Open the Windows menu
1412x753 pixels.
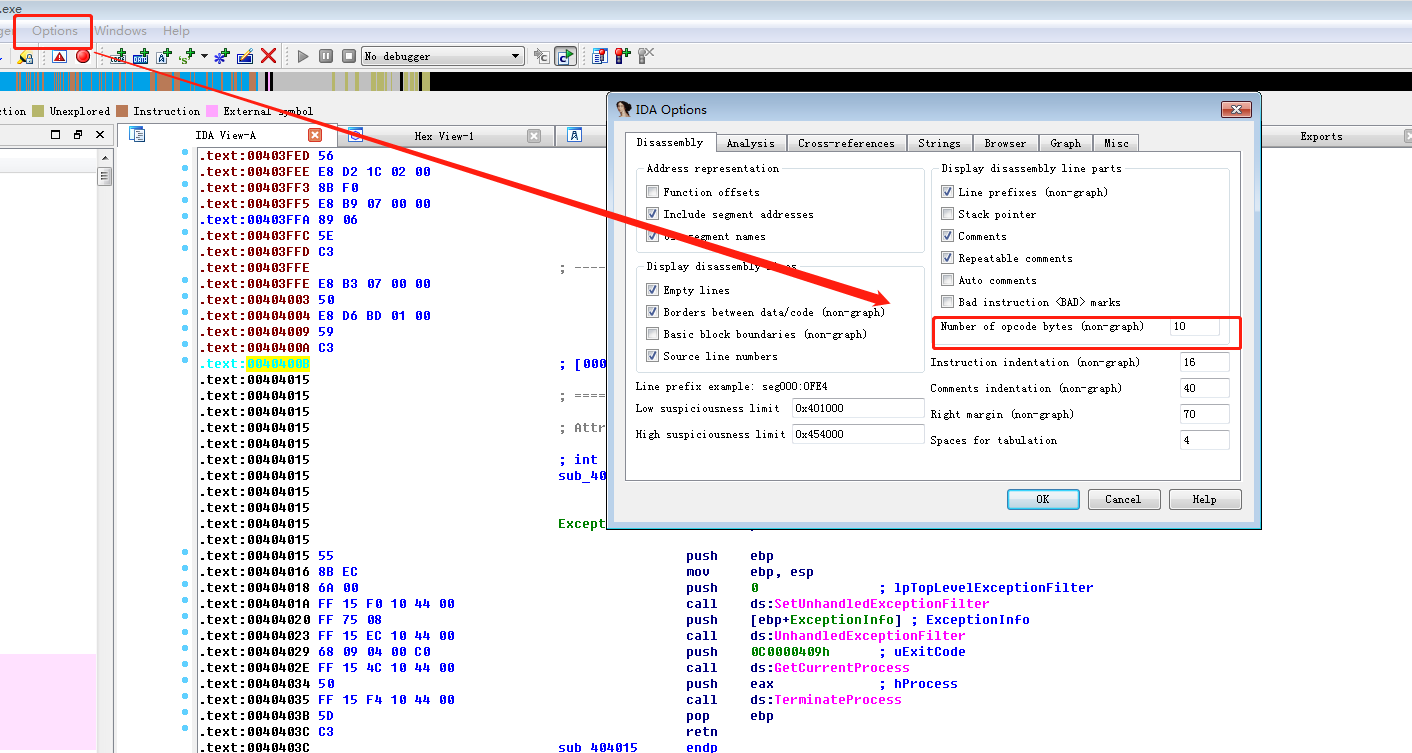[121, 31]
